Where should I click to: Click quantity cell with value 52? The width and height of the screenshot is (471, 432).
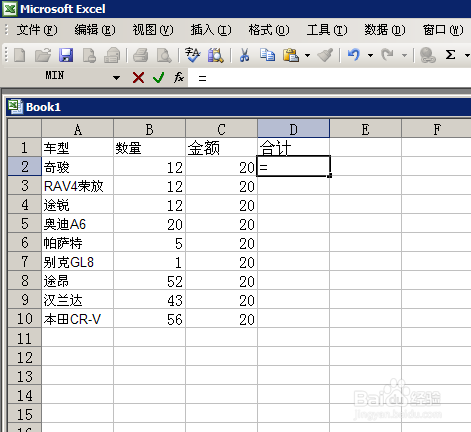point(149,281)
